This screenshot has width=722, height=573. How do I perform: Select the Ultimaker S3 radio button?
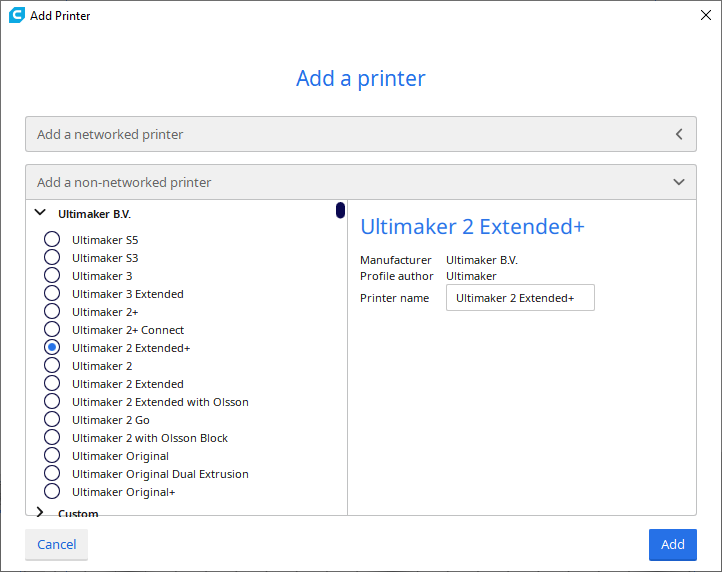52,258
